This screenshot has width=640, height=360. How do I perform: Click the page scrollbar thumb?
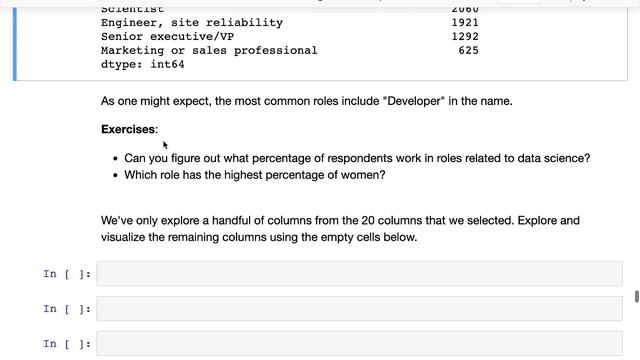tap(636, 297)
